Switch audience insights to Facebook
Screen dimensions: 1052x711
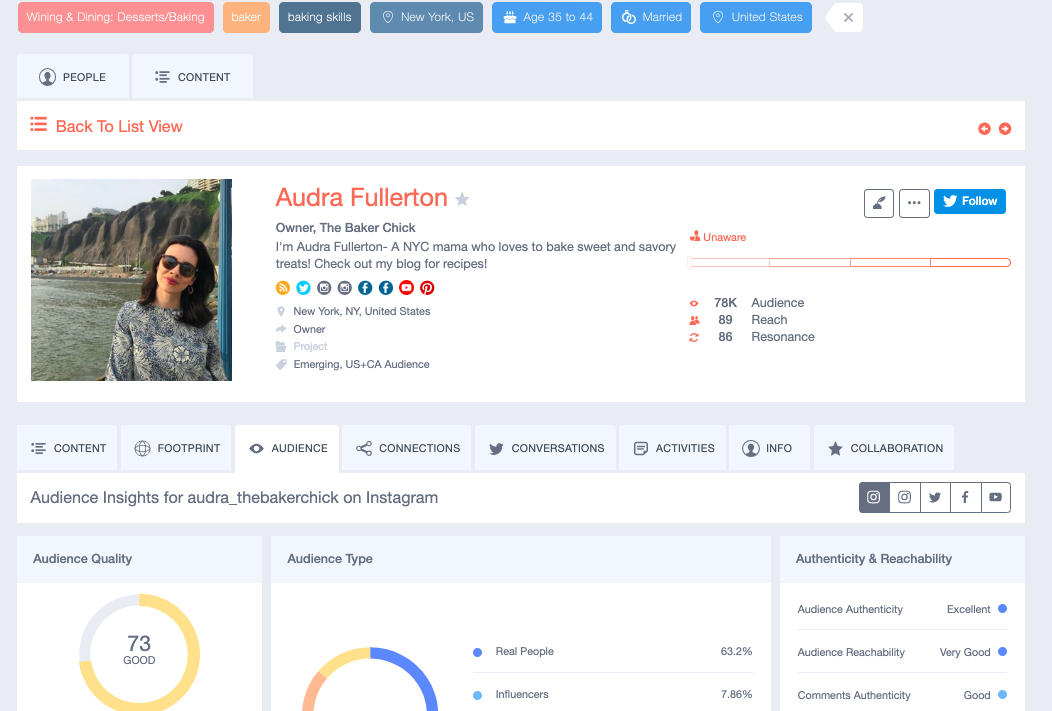[x=965, y=497]
